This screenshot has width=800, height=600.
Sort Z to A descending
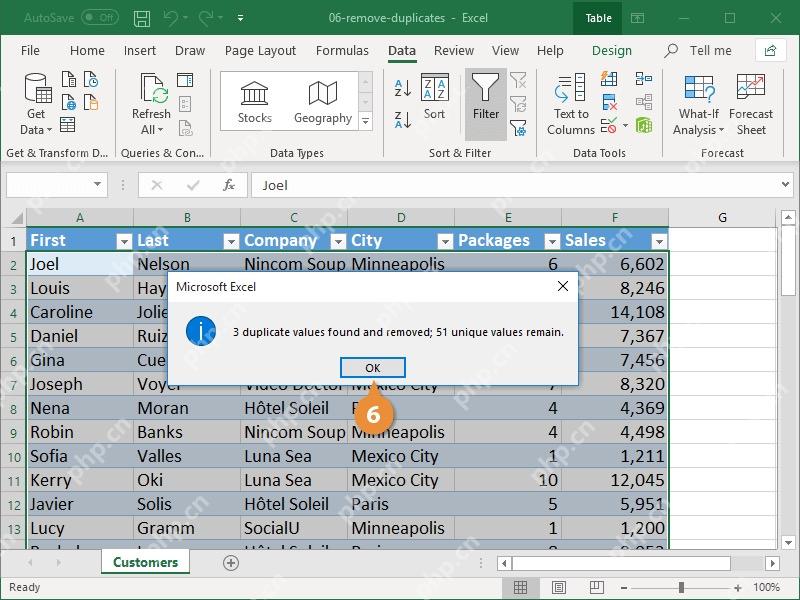(x=403, y=120)
